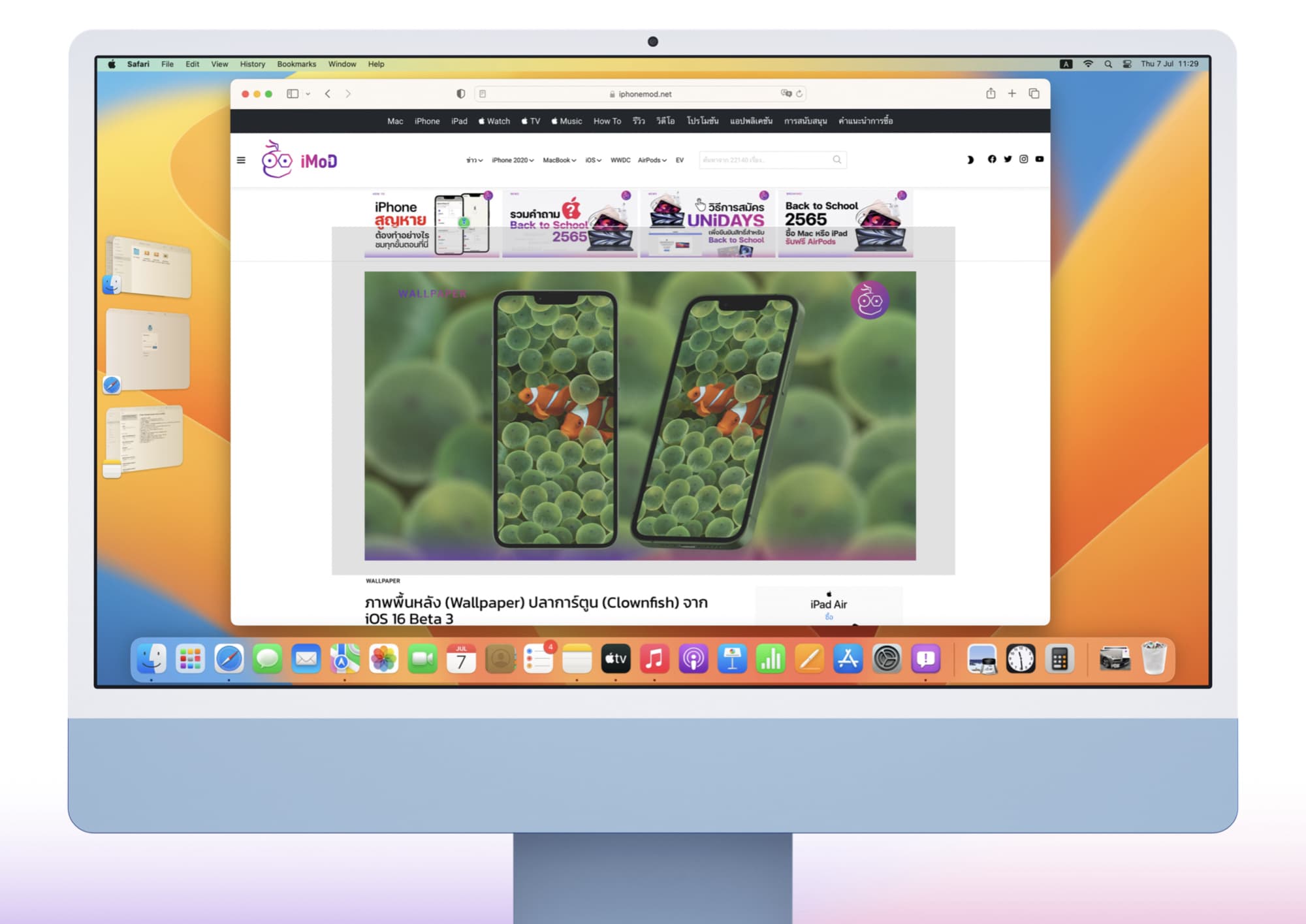This screenshot has height=924, width=1306.
Task: Show the tab overview grid
Action: click(x=1034, y=93)
